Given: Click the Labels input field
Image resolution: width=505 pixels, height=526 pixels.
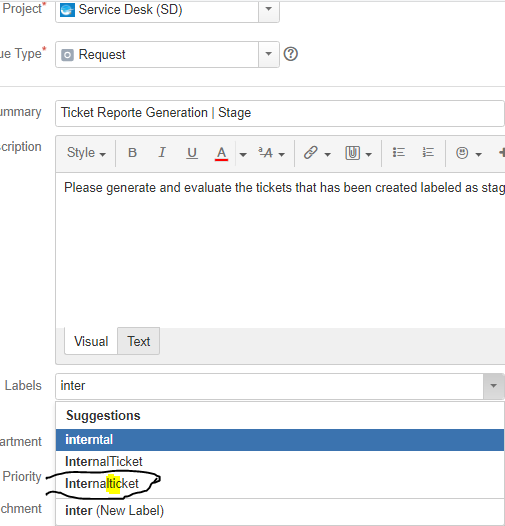Looking at the screenshot, I should tap(269, 386).
